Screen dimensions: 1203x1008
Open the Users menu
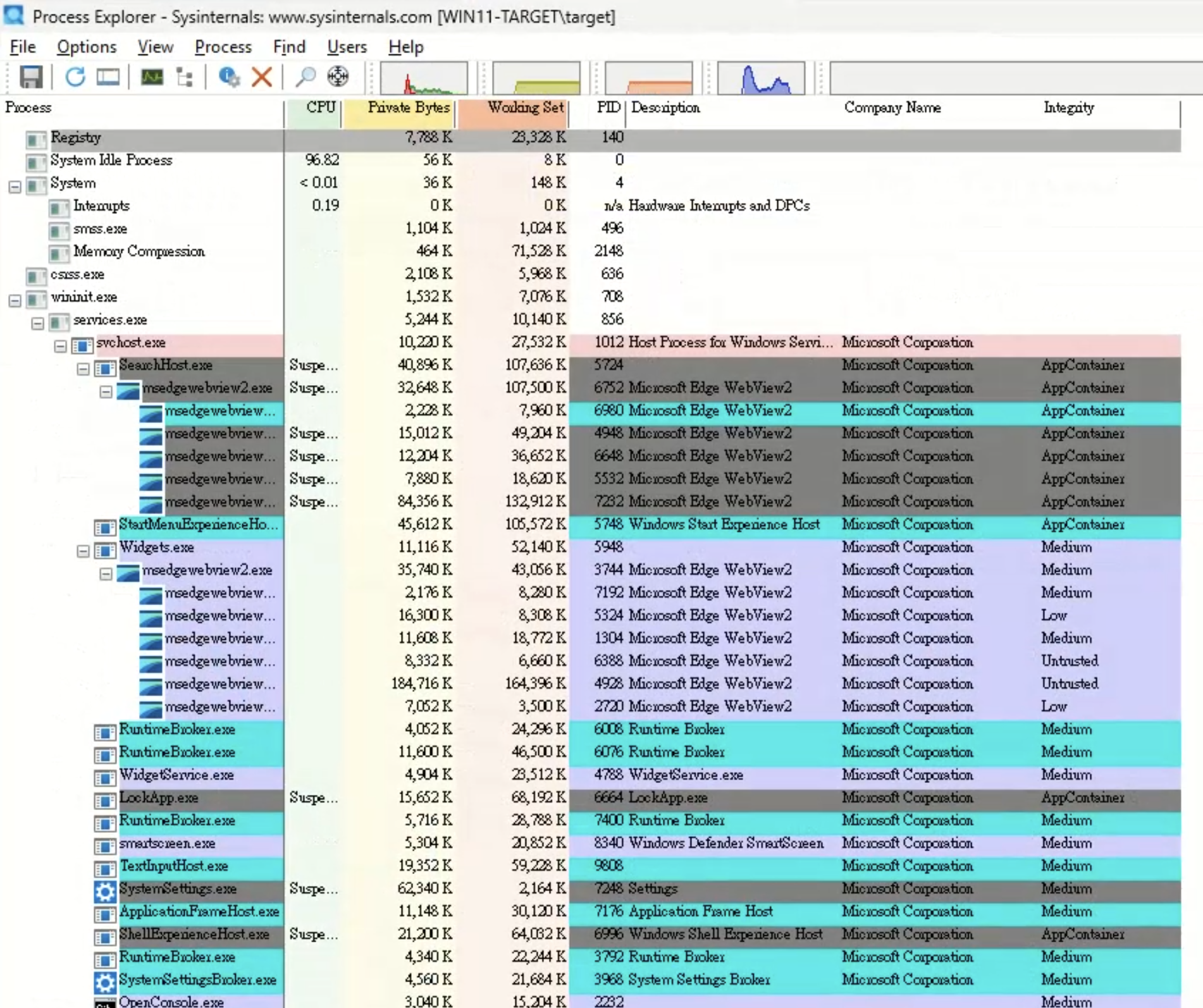tap(347, 47)
